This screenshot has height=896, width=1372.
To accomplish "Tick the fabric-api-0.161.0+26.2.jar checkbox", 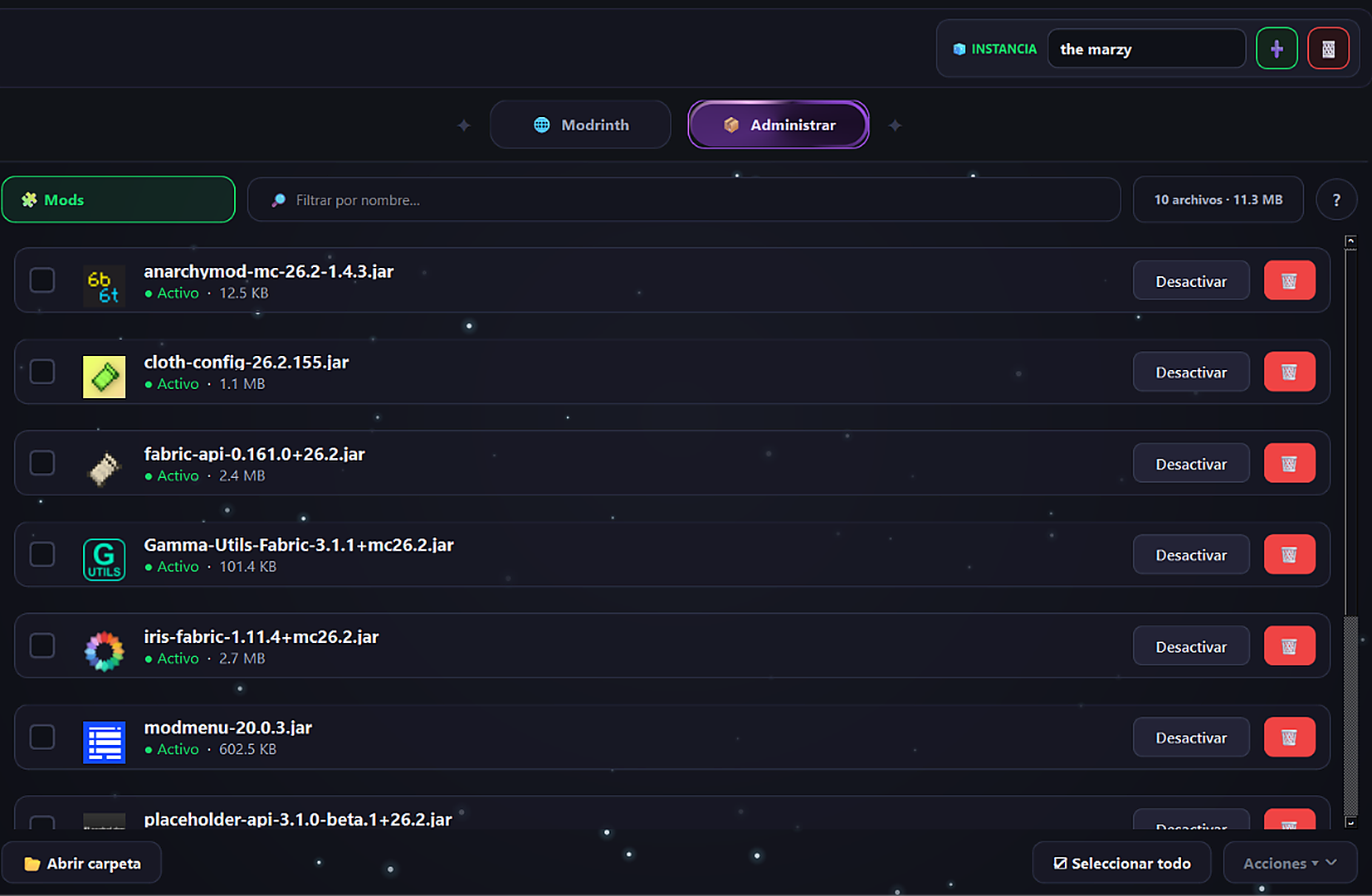I will coord(42,462).
